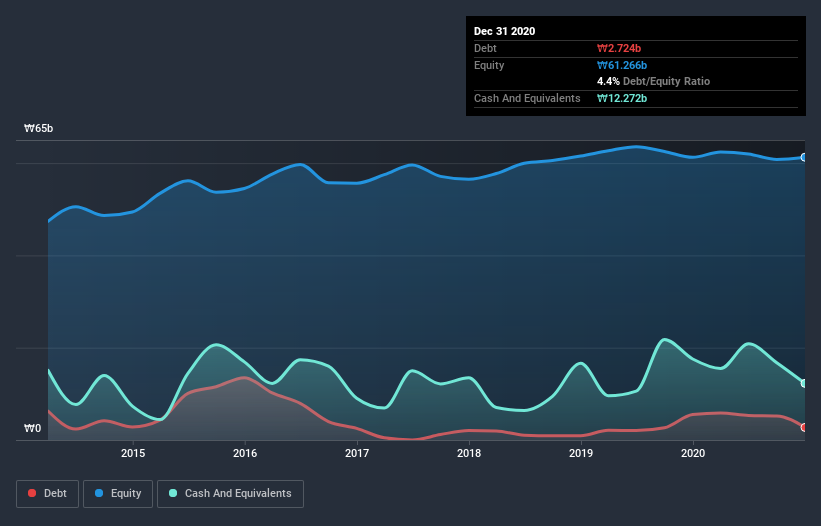Click the 4.4% Debt/Equity Ratio text
Viewport: 821px width, 526px height.
click(x=653, y=82)
